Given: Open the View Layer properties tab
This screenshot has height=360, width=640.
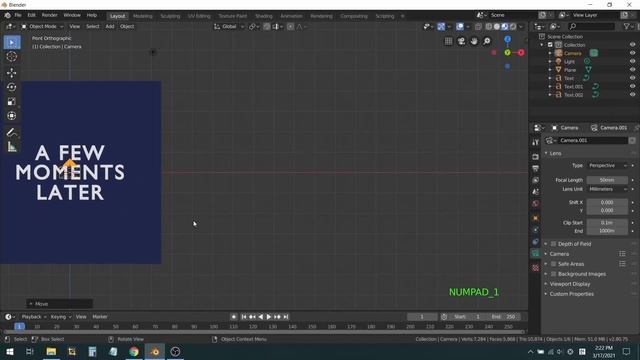Looking at the screenshot, I should [536, 180].
